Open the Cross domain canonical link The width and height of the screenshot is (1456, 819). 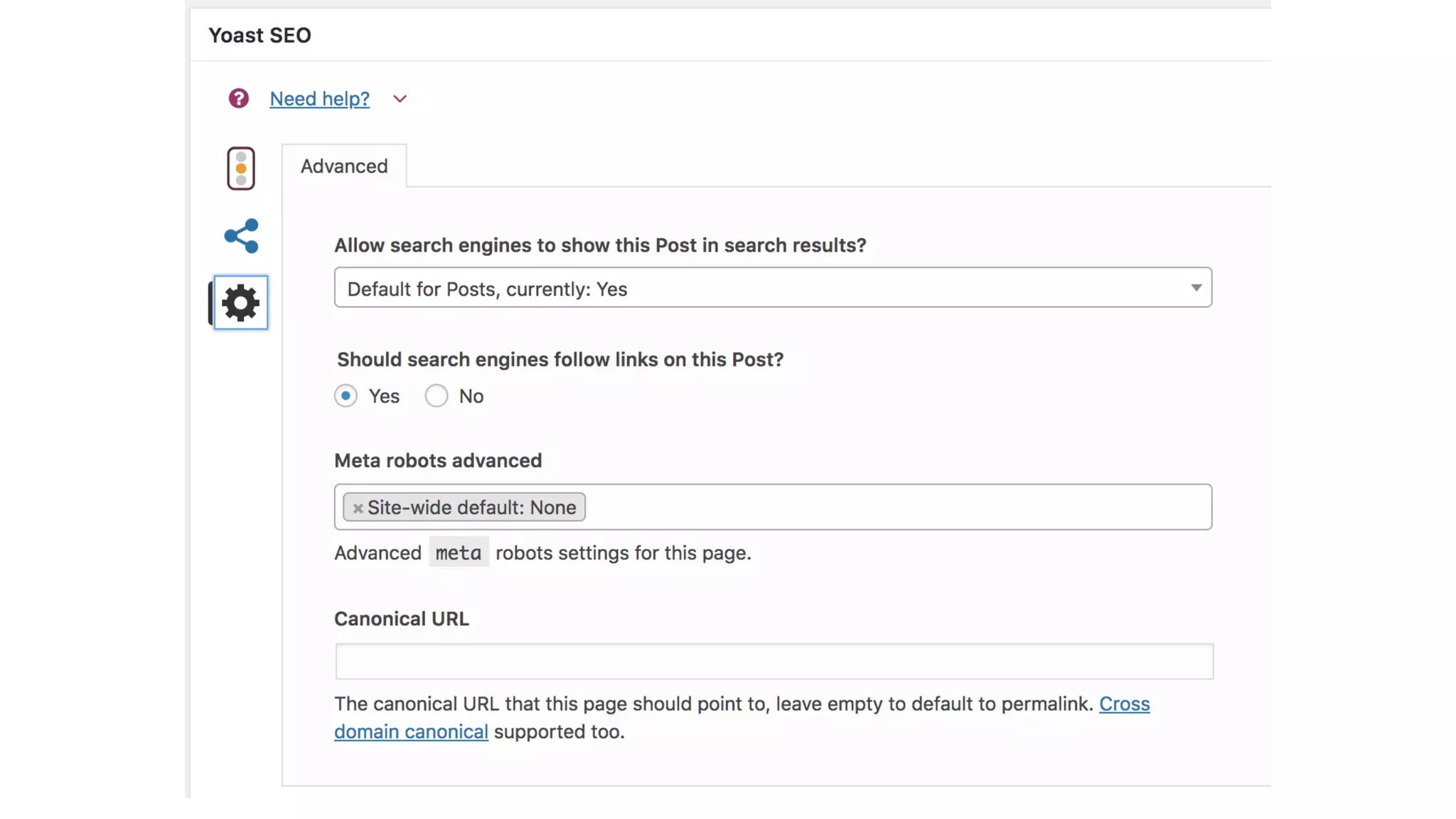pyautogui.click(x=1124, y=704)
